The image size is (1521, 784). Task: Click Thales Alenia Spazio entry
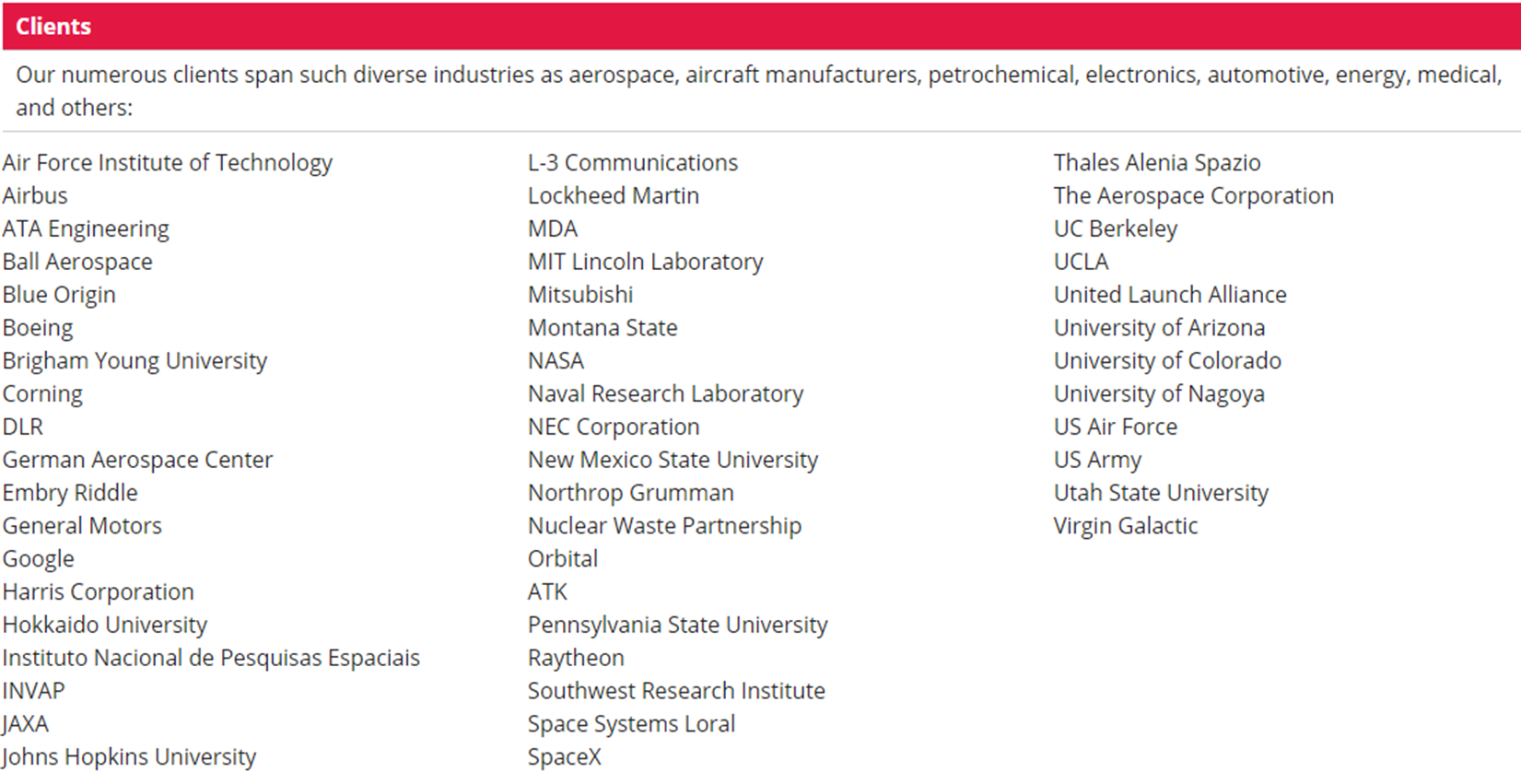tap(1156, 163)
